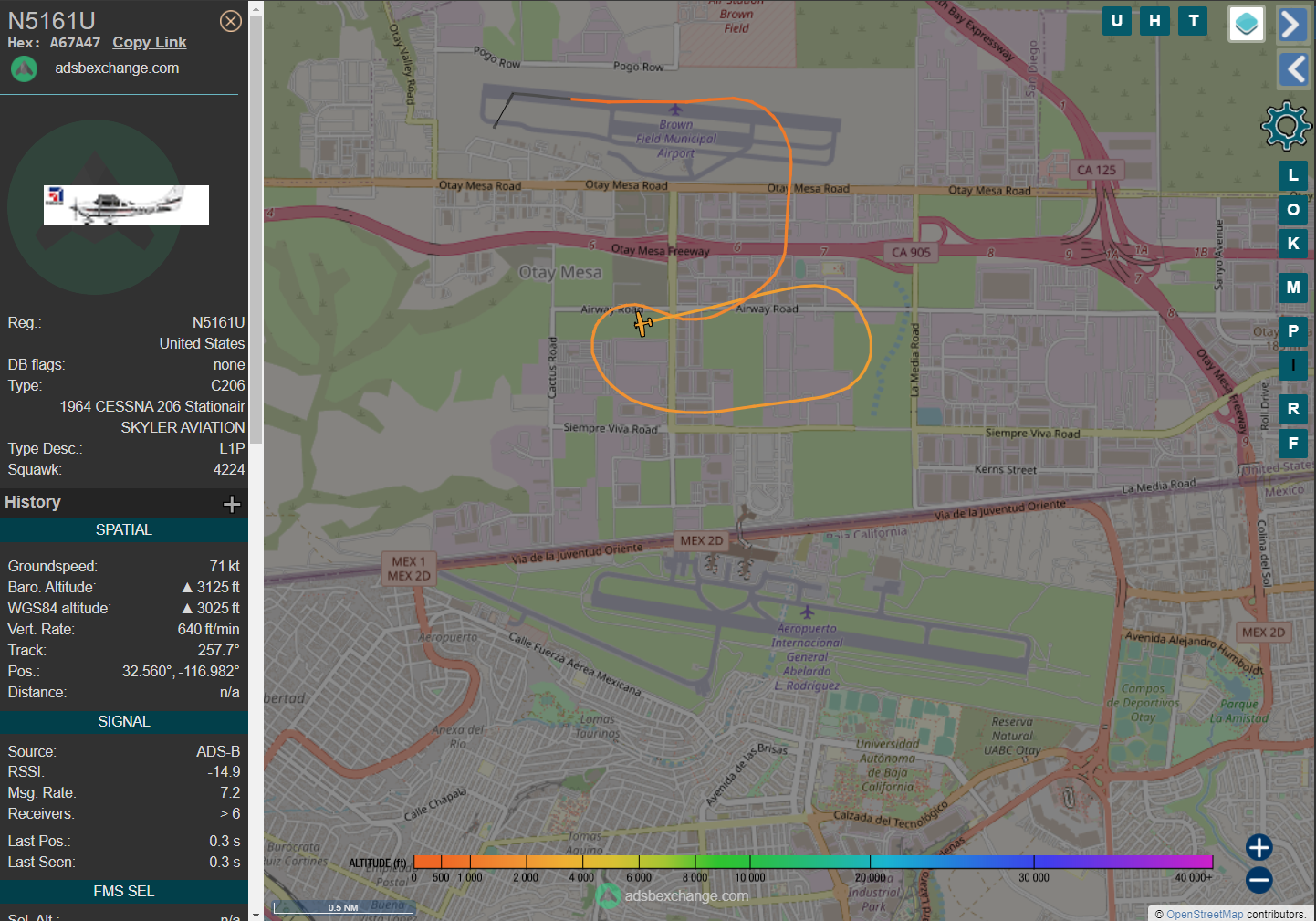The height and width of the screenshot is (921, 1316).
Task: Select the orange aircraft icon on map
Action: pos(643,322)
